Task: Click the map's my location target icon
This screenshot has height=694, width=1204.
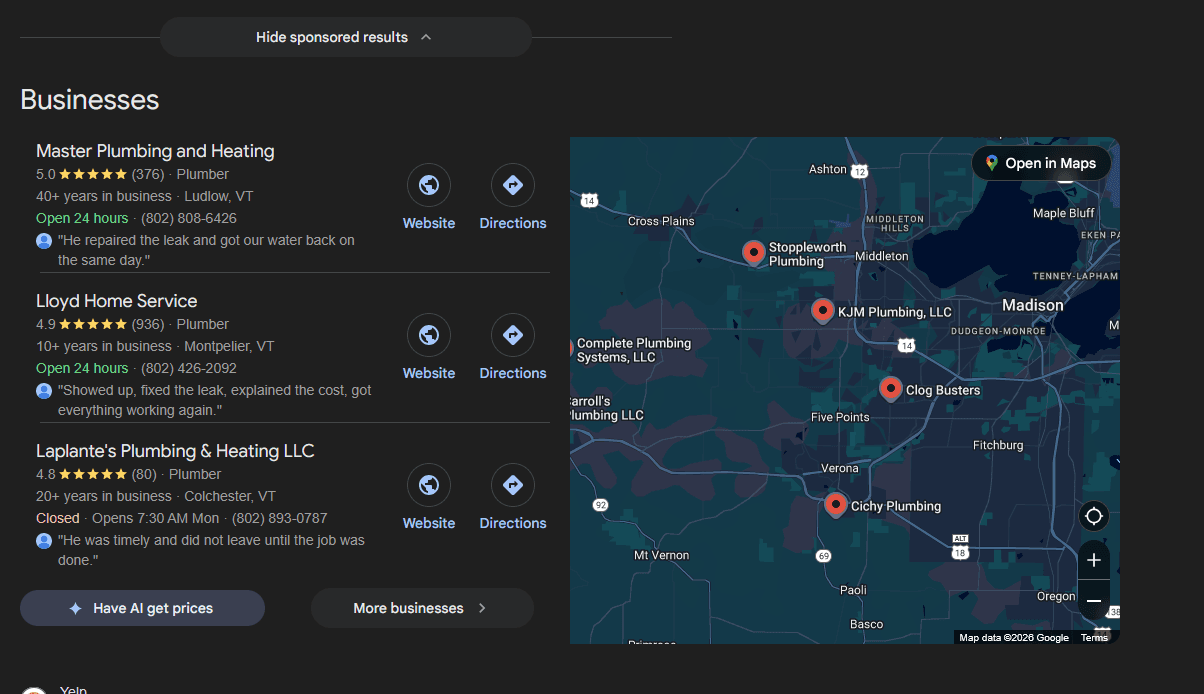Action: tap(1093, 516)
